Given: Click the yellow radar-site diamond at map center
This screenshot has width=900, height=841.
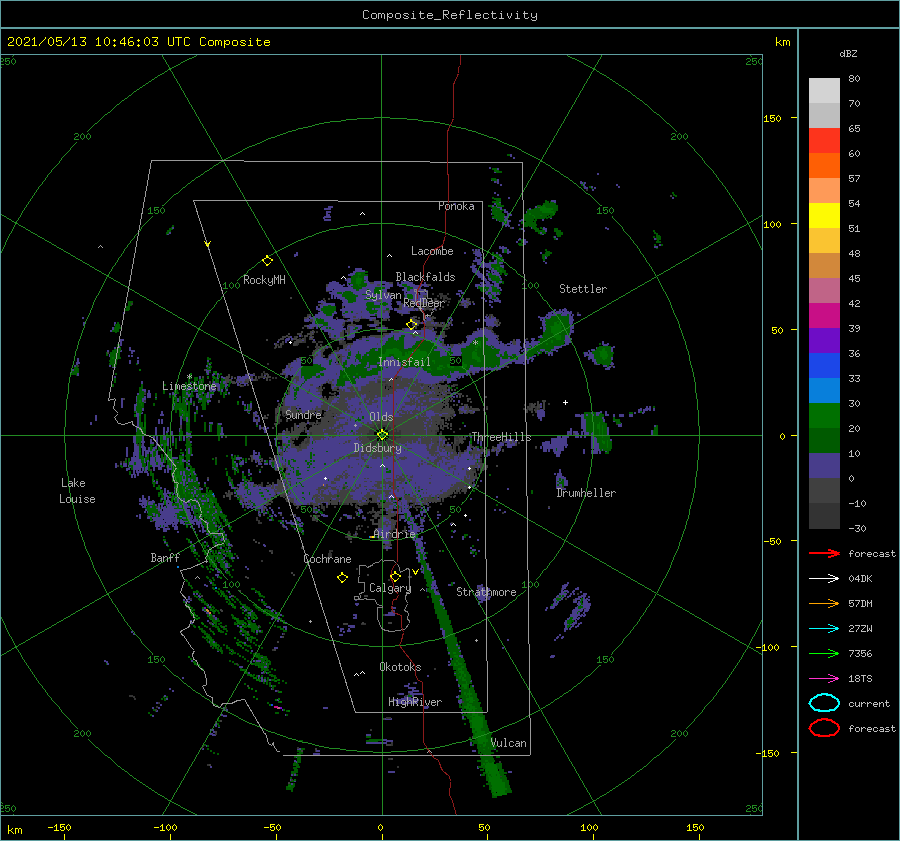Looking at the screenshot, I should [382, 435].
